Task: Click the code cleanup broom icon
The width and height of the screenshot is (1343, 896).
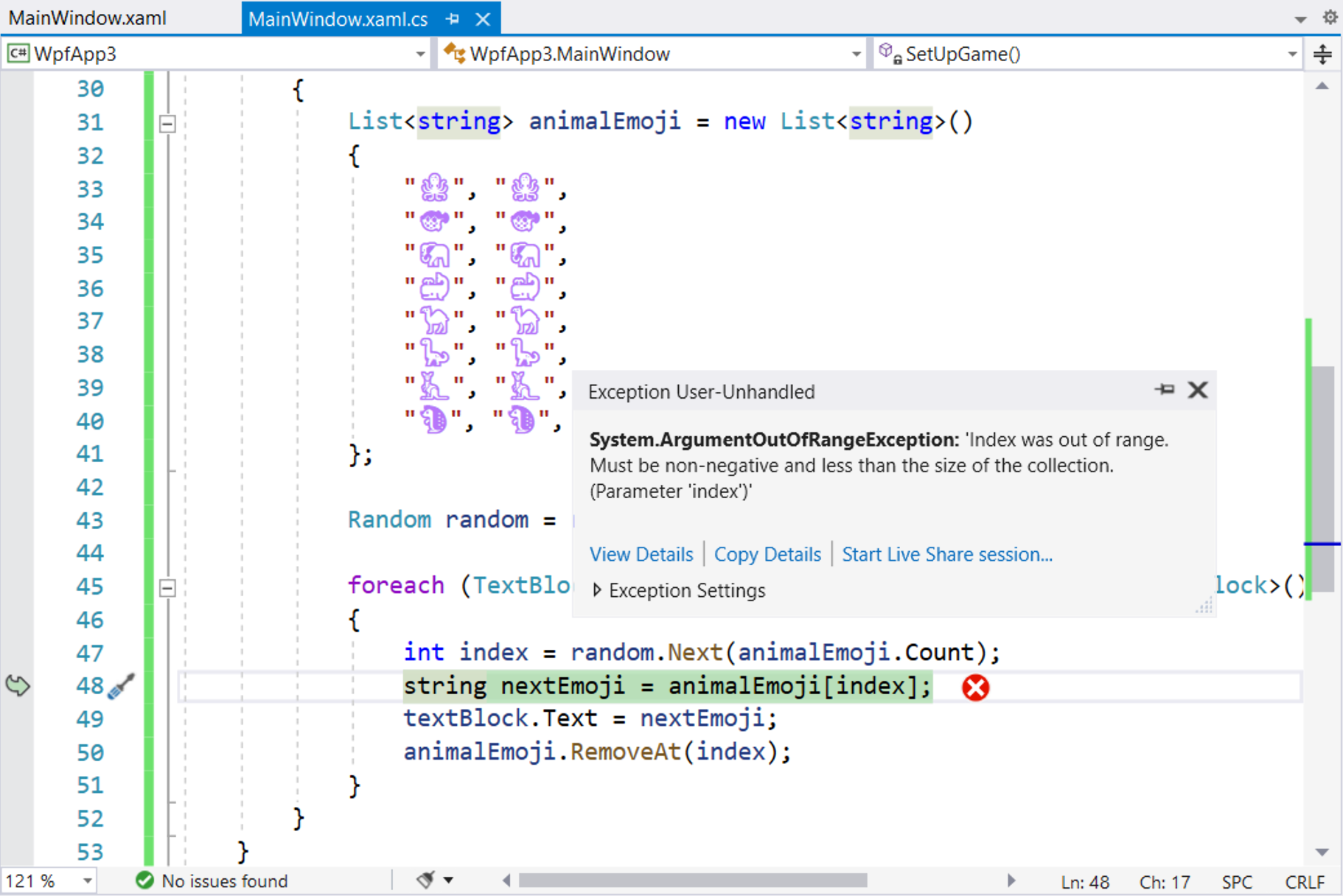Action: tap(426, 880)
